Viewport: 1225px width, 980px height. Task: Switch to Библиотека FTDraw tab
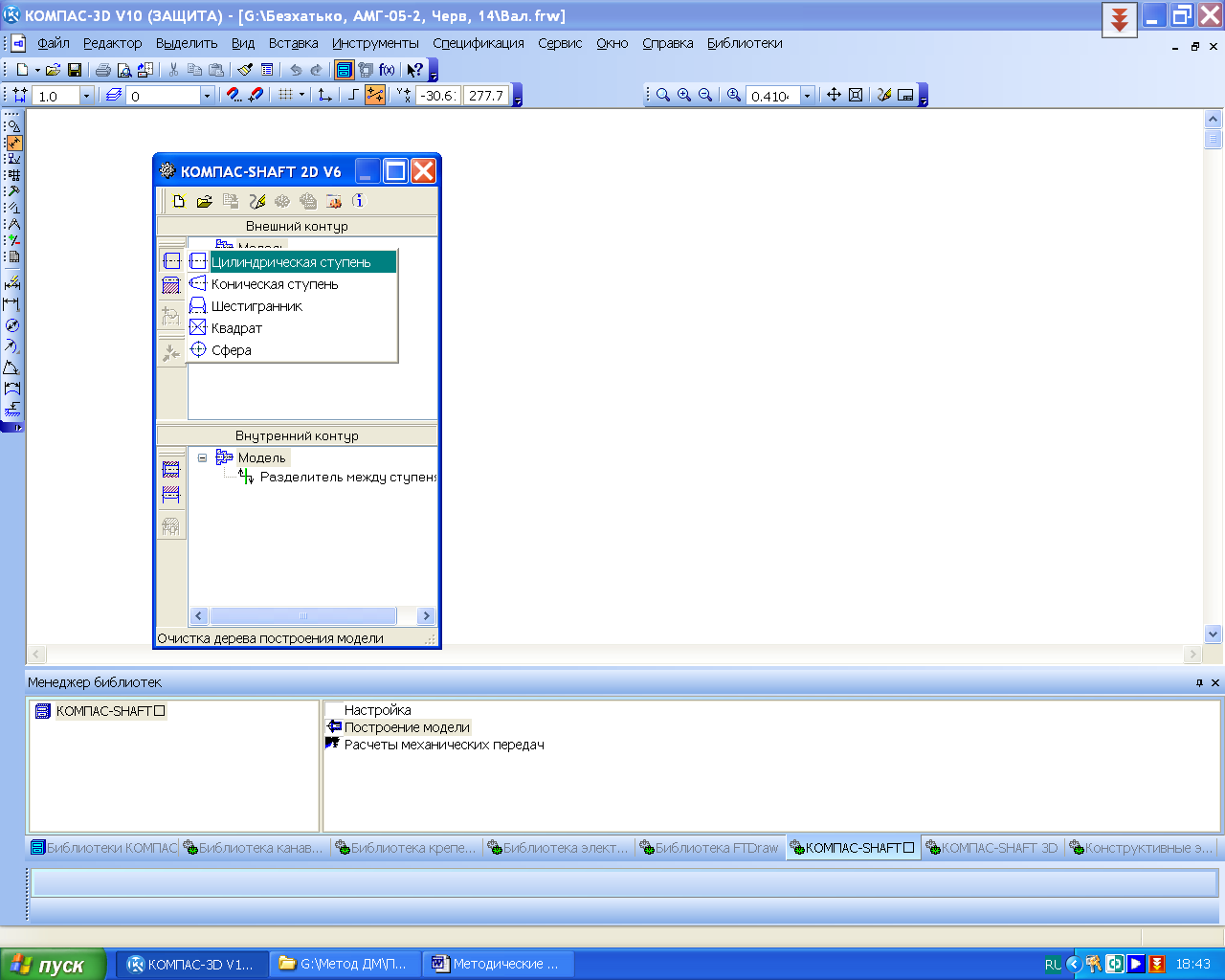click(x=709, y=848)
